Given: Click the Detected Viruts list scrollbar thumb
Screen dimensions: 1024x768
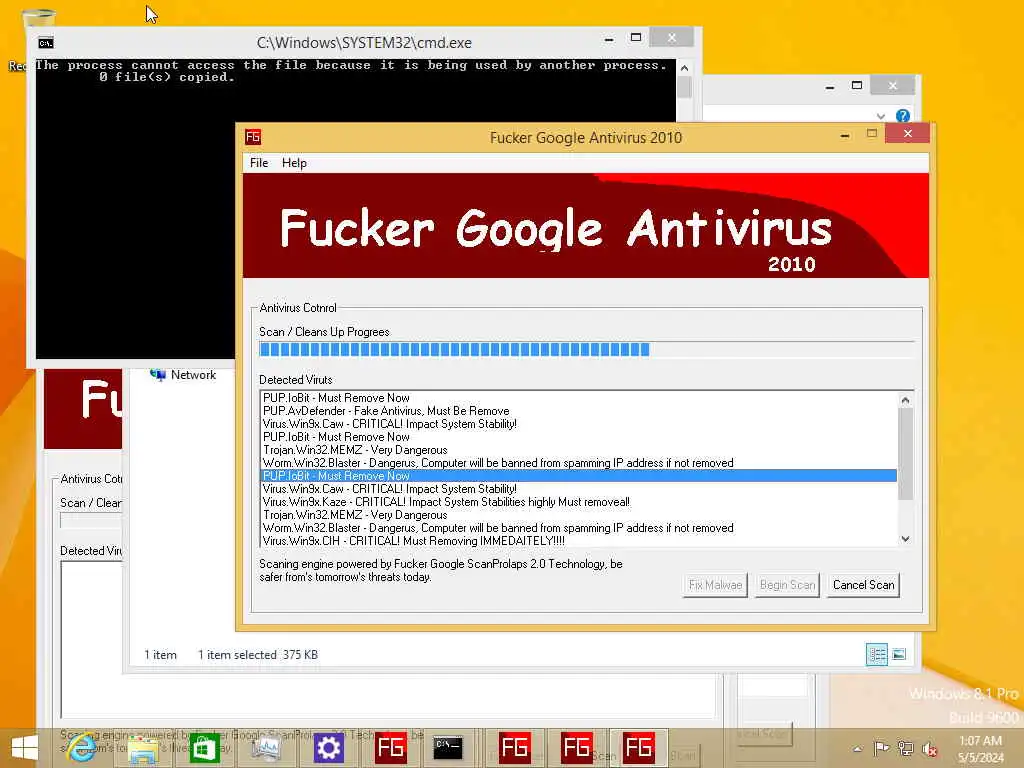Looking at the screenshot, I should point(905,454).
